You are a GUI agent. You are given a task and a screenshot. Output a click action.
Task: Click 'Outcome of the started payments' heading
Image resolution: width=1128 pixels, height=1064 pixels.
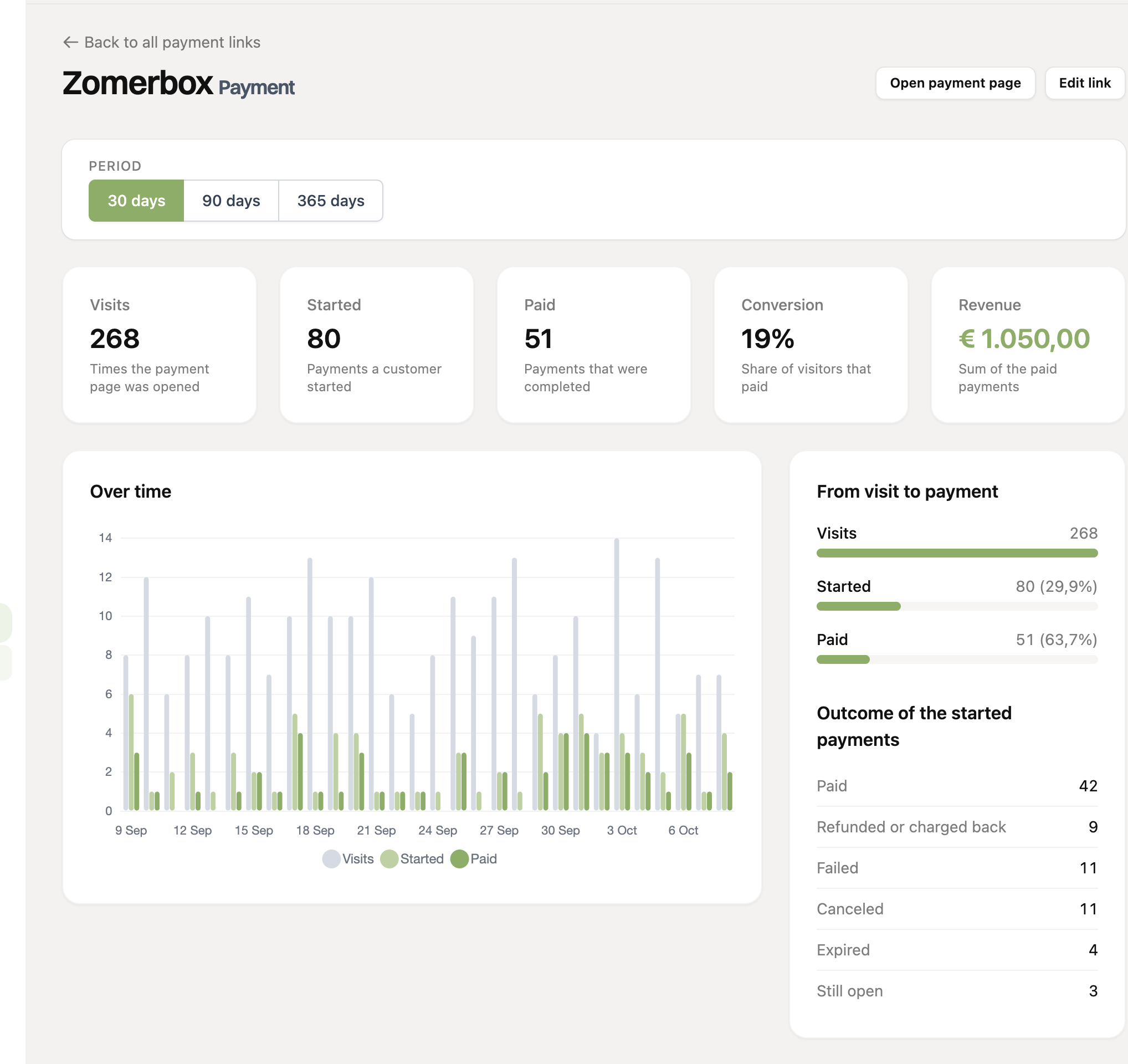click(x=914, y=727)
